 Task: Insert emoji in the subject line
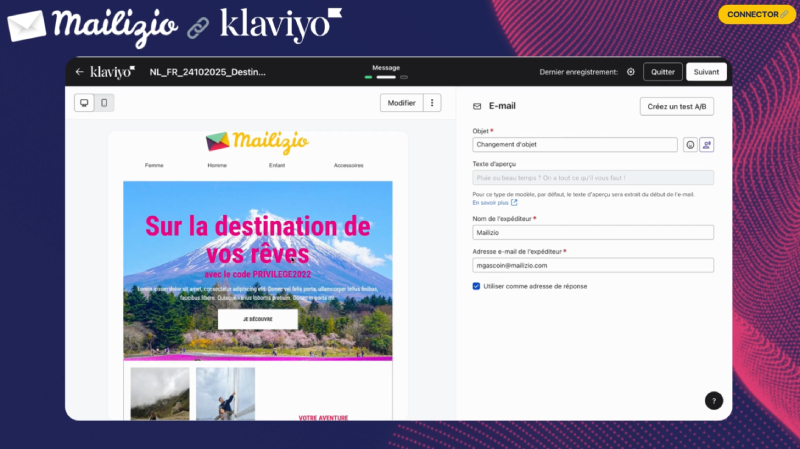[x=690, y=145]
